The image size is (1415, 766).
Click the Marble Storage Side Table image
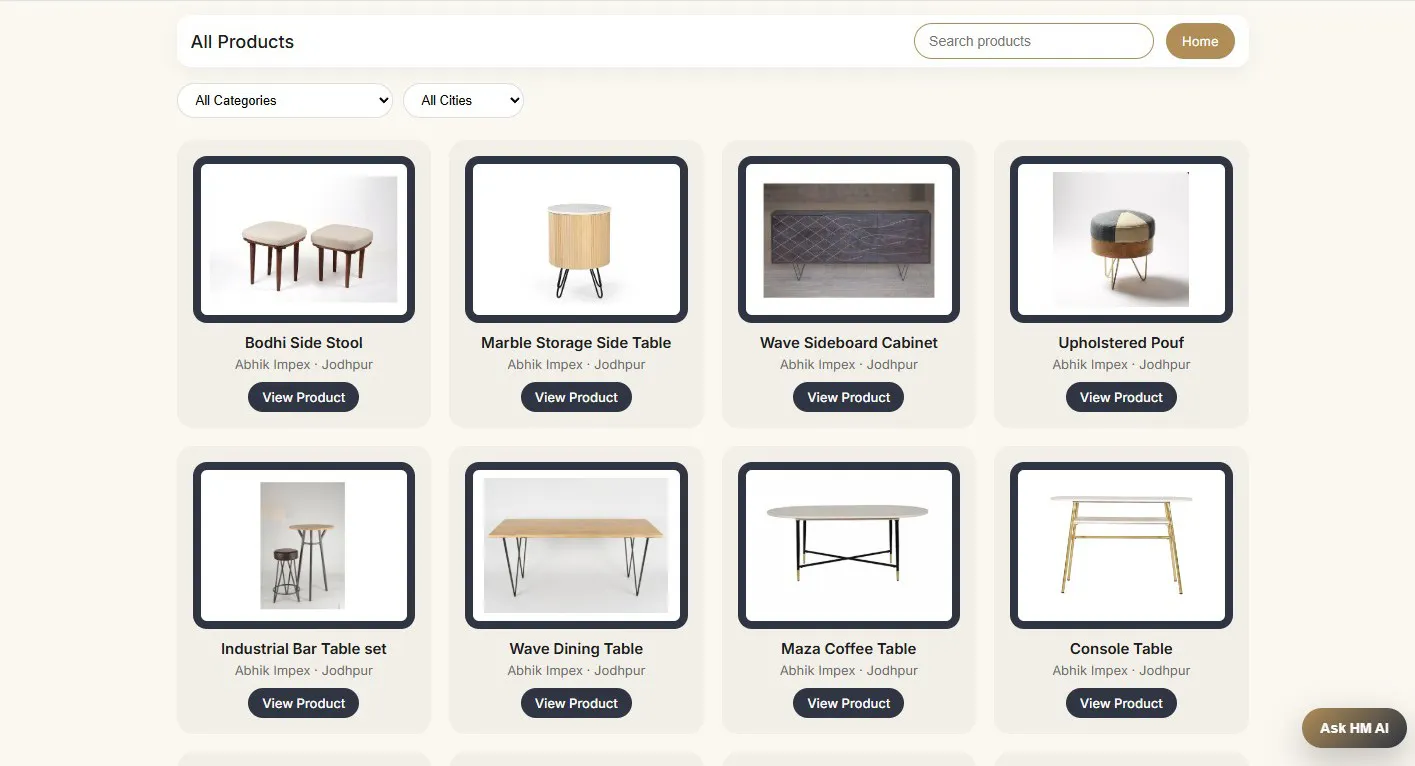(x=576, y=239)
